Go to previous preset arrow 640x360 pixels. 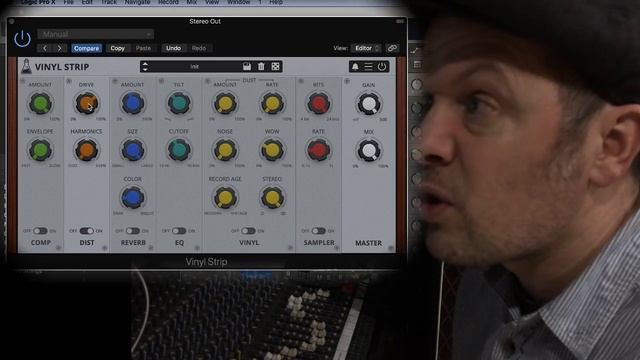click(45, 48)
